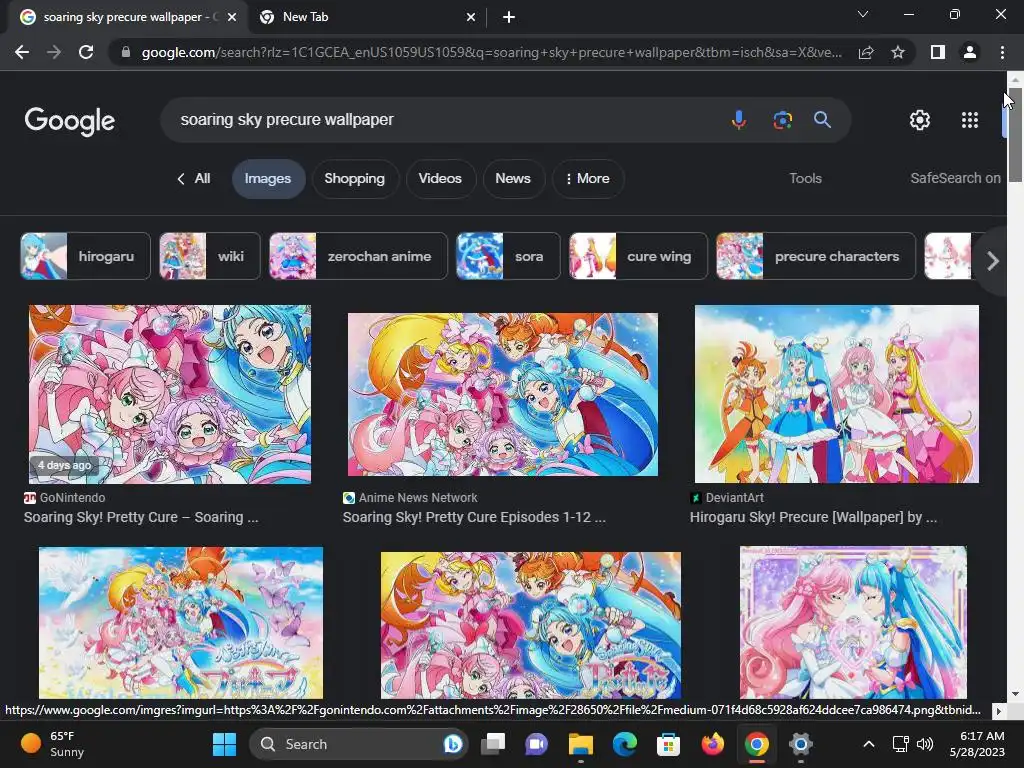Filter by precure characters chip

pos(816,256)
